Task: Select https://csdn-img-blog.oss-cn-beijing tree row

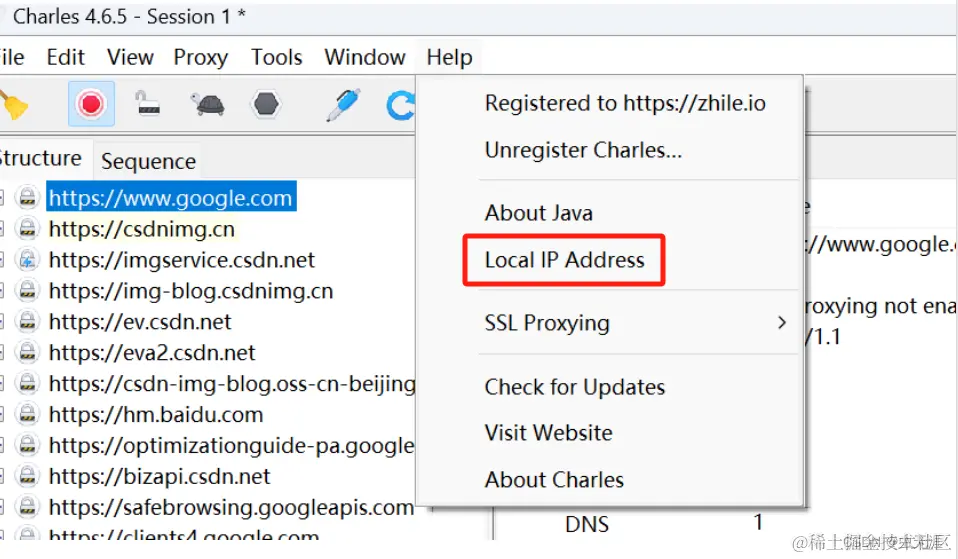Action: [232, 384]
